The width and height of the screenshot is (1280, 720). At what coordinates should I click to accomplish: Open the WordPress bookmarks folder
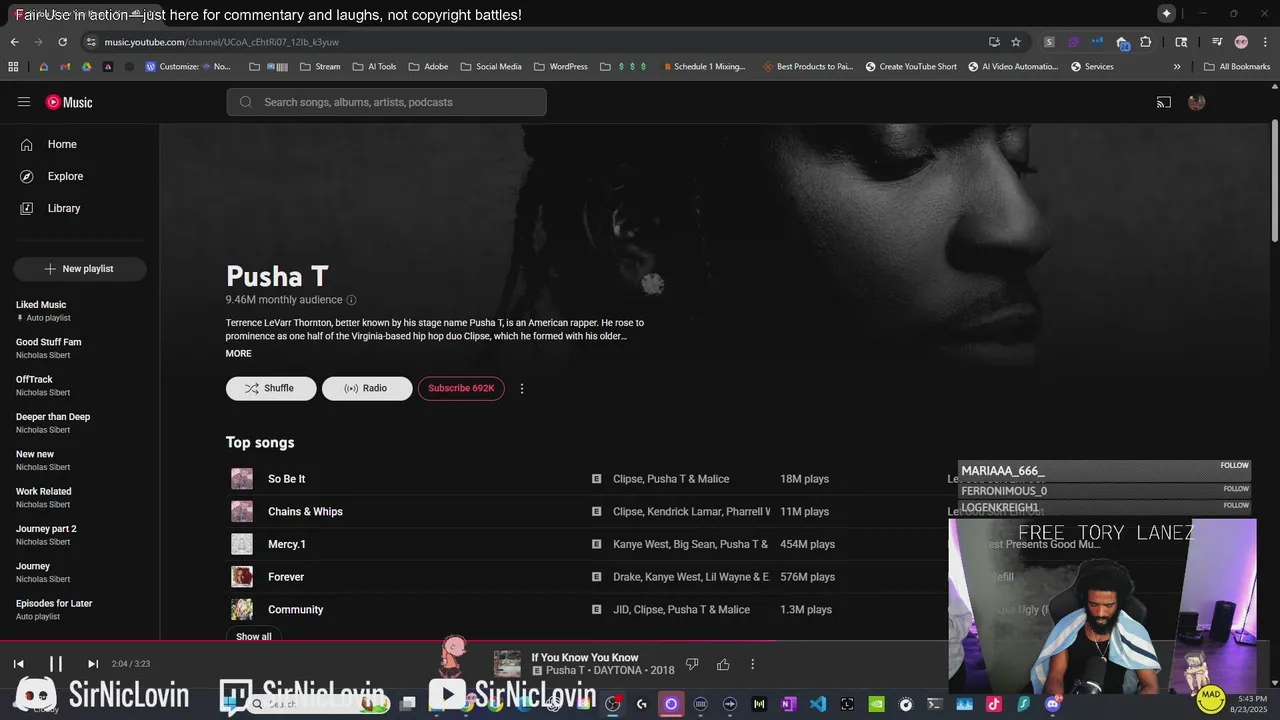(561, 67)
